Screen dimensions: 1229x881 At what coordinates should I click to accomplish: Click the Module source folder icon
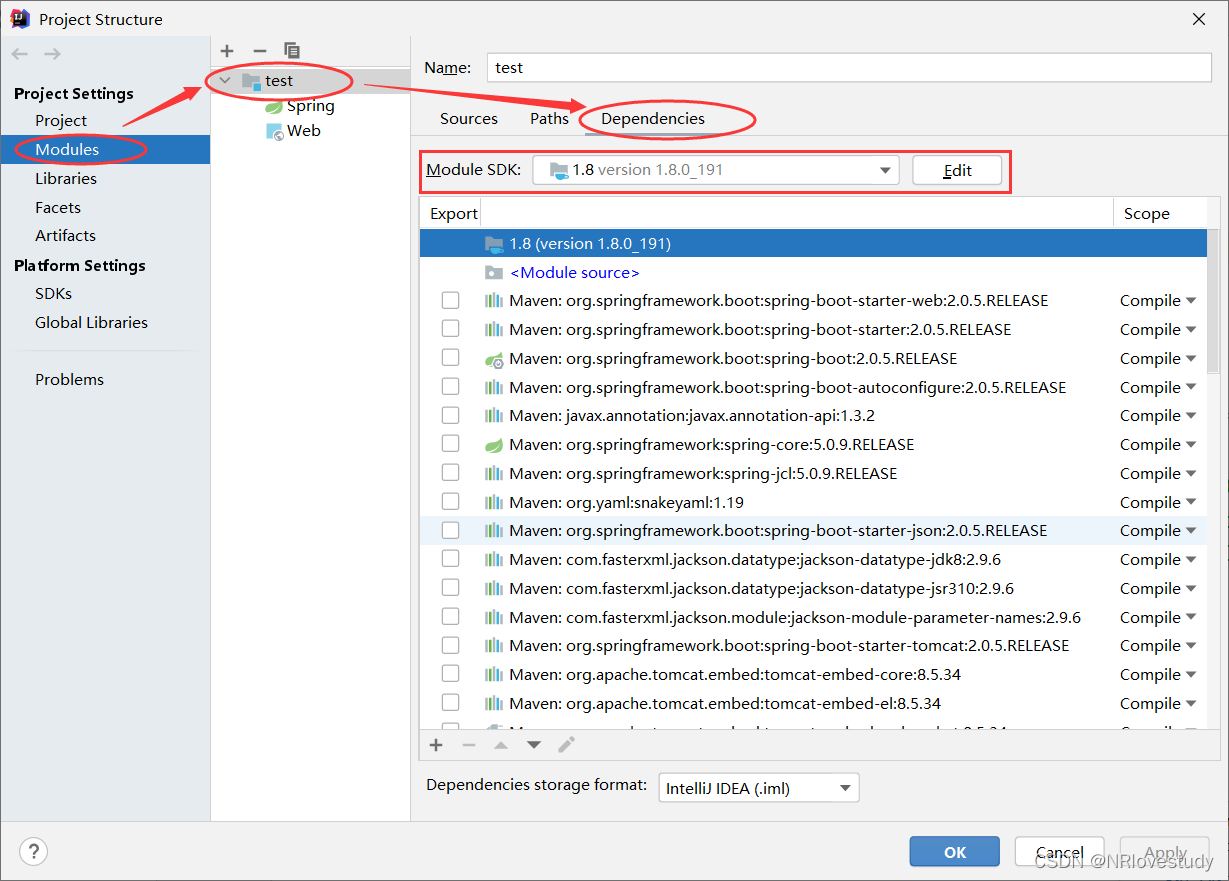494,272
